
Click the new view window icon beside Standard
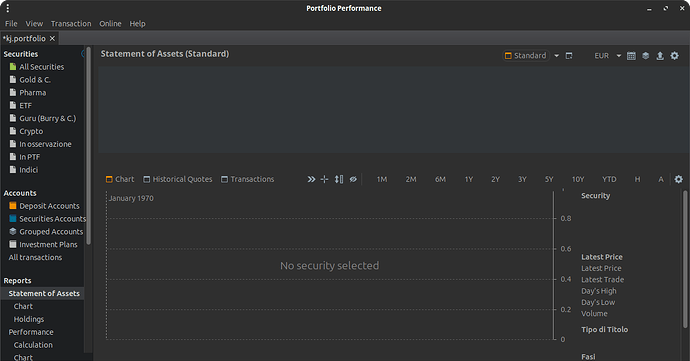569,56
